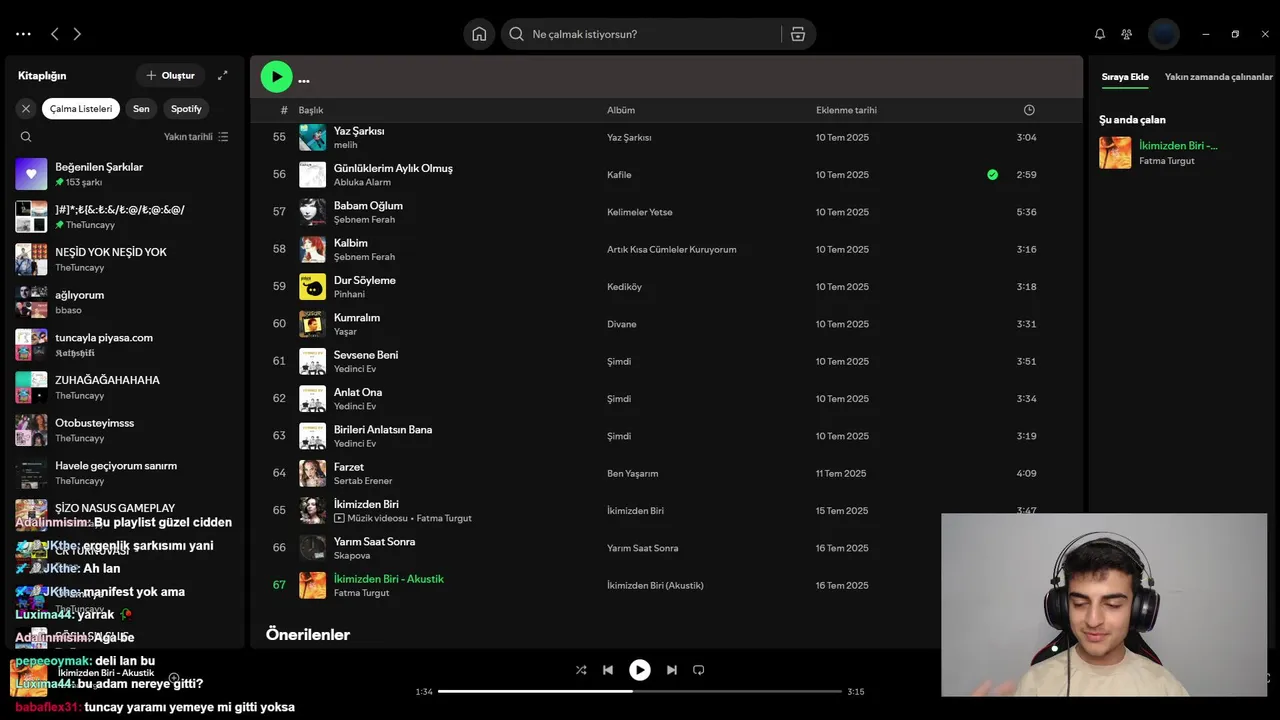Open artist Skapova under Yarım Saat Sonra
The height and width of the screenshot is (720, 1280).
coord(352,556)
